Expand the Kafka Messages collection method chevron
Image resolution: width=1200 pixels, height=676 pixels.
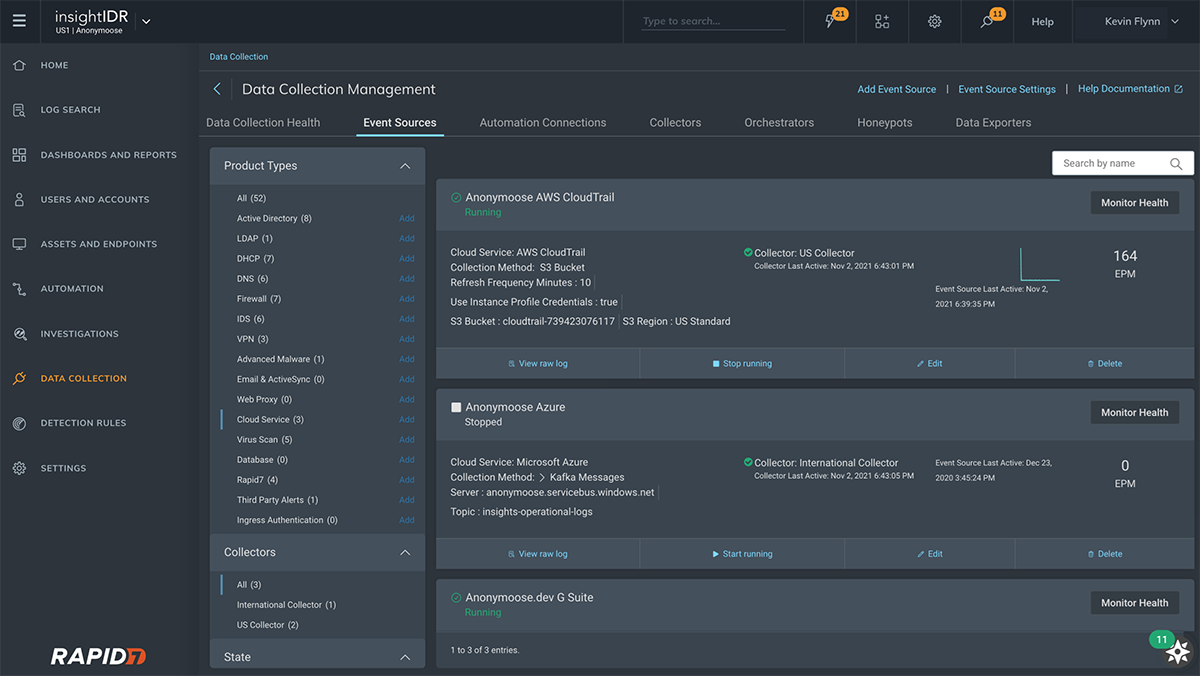click(x=540, y=477)
